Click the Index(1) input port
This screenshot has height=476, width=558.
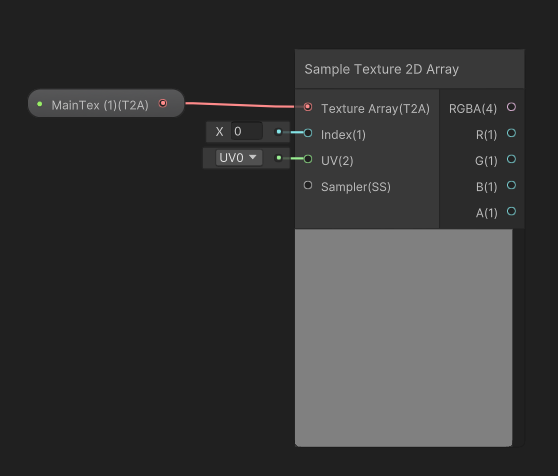[308, 133]
